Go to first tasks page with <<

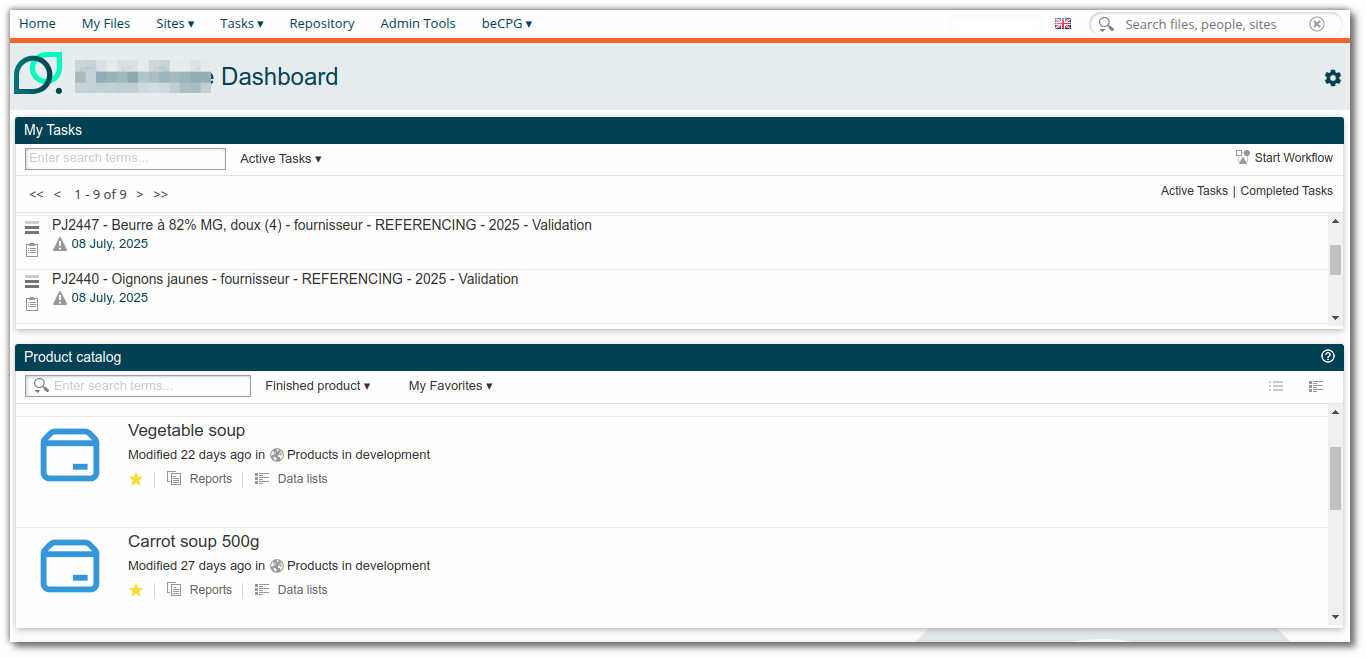(x=37, y=194)
